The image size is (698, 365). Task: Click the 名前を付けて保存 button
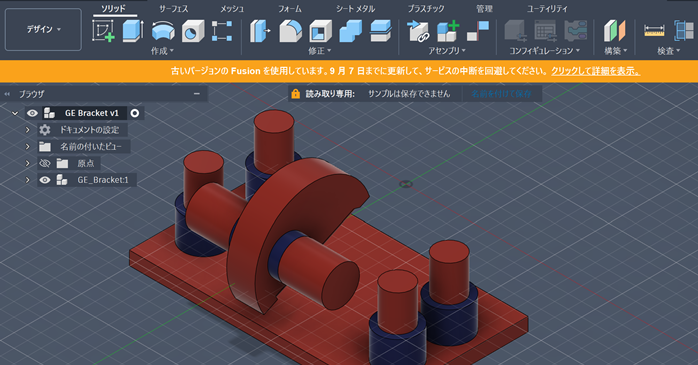501,94
